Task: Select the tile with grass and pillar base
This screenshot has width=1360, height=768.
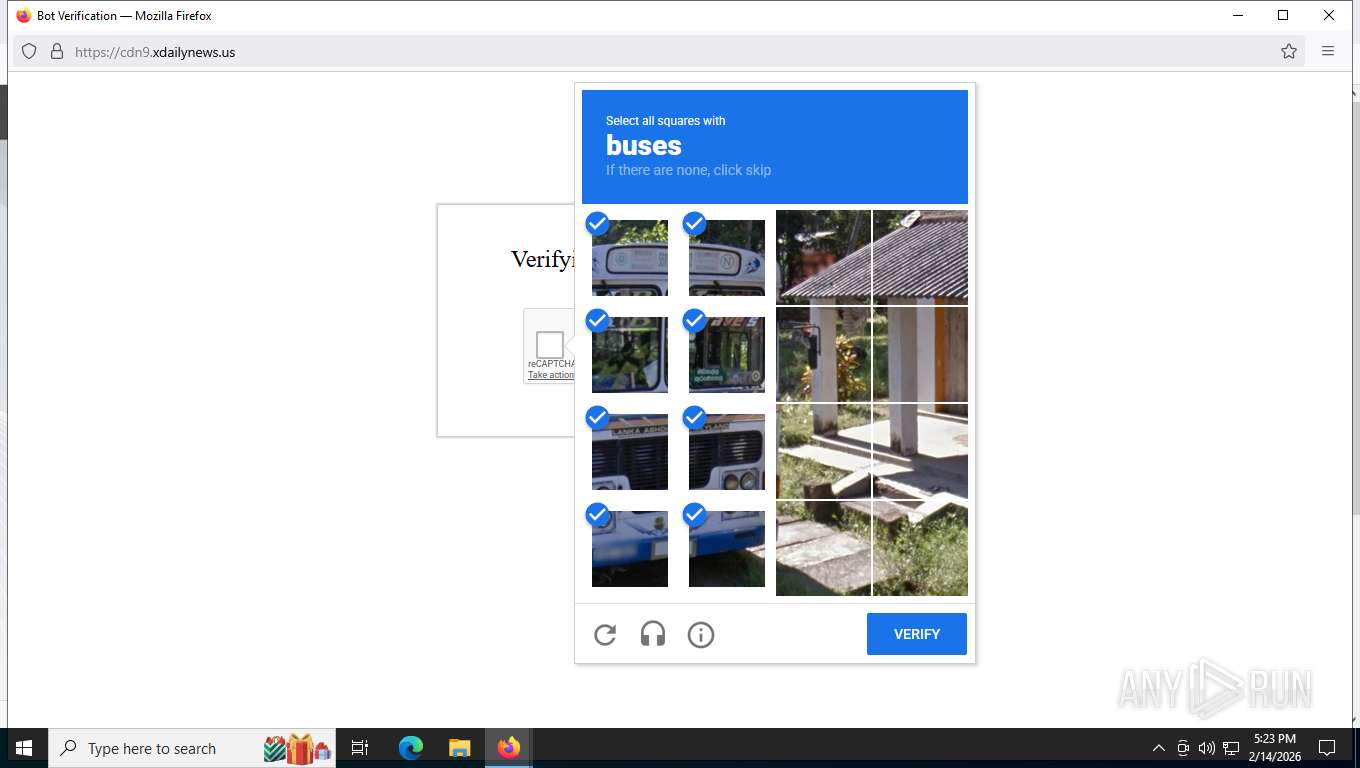Action: [x=823, y=451]
